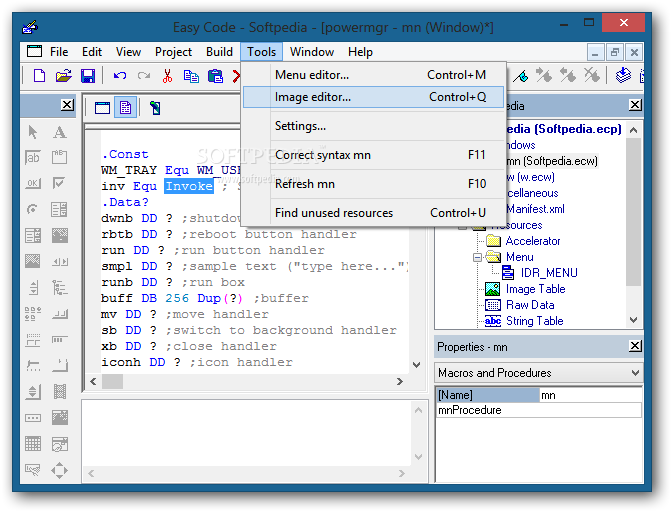Screen dimensions: 672x512
Task: Choose the calendar grid control tool
Action: (x=33, y=443)
